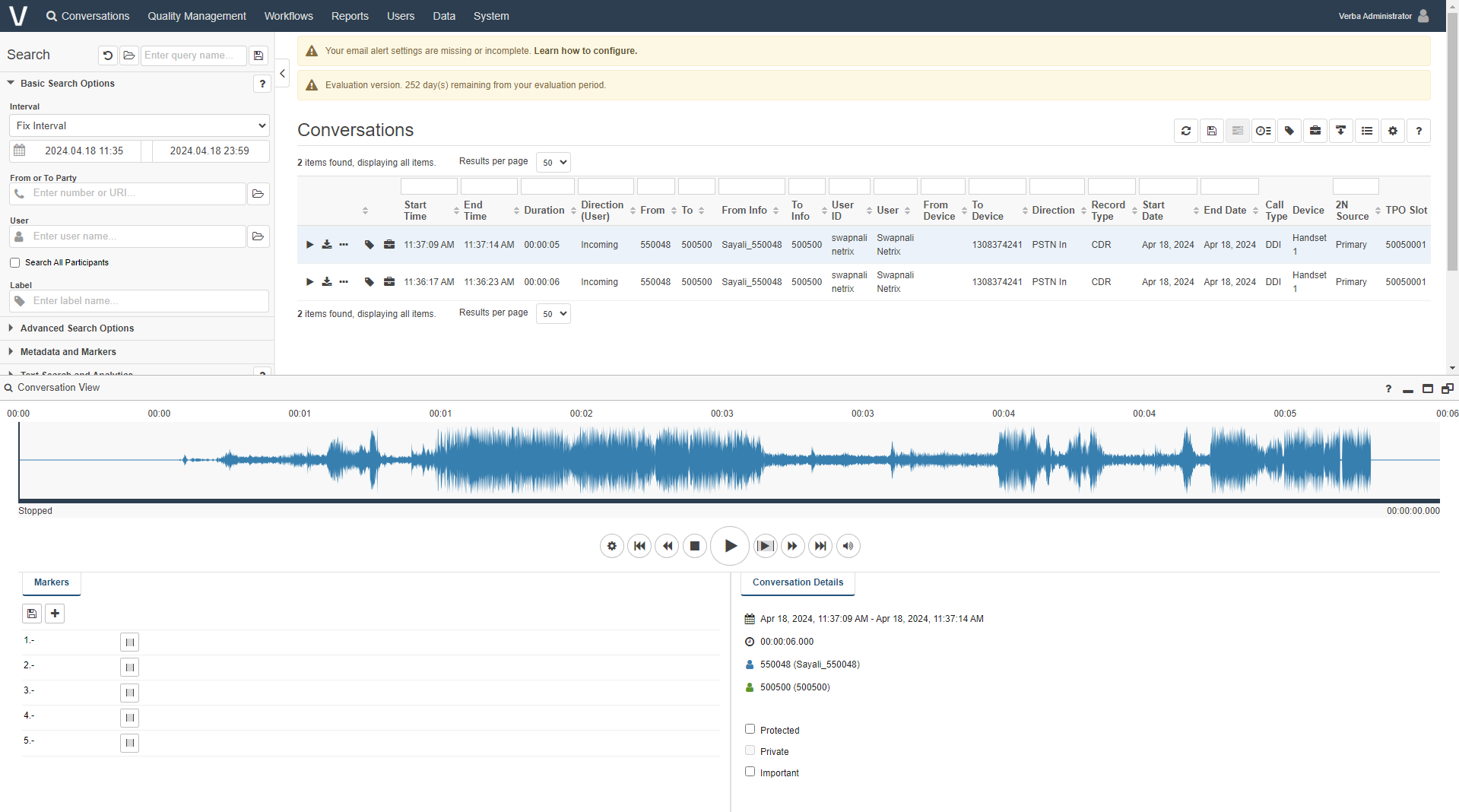The height and width of the screenshot is (812, 1459).
Task: Save the search query with disk icon
Action: (258, 56)
